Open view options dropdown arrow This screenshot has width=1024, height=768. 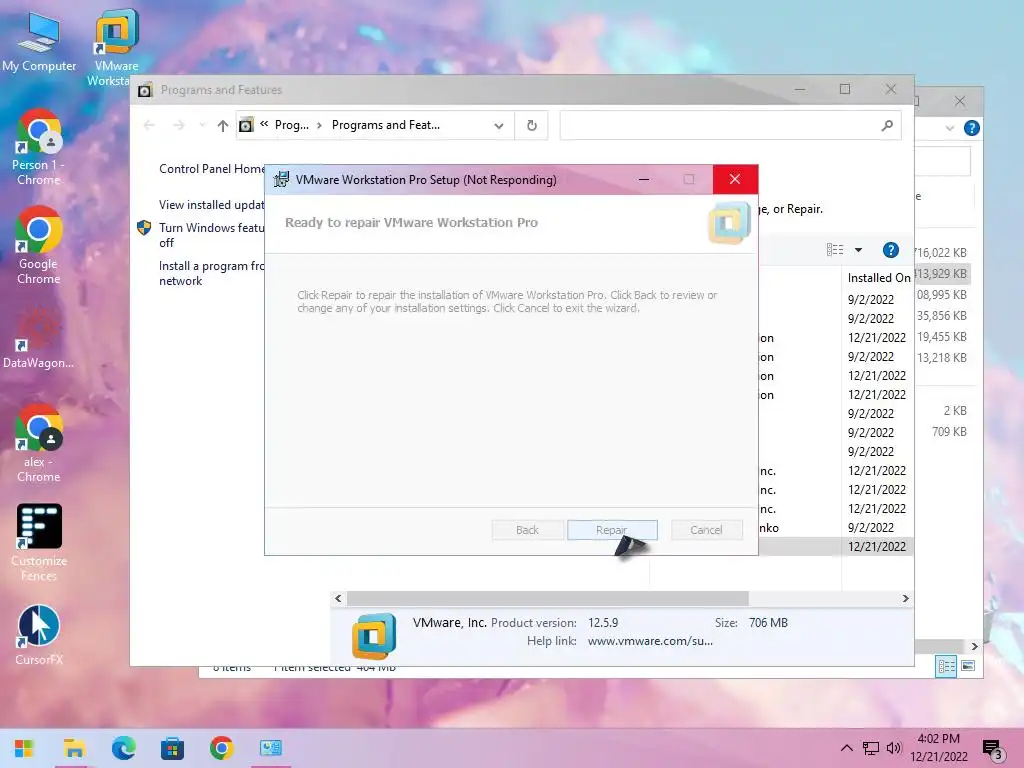pyautogui.click(x=858, y=250)
